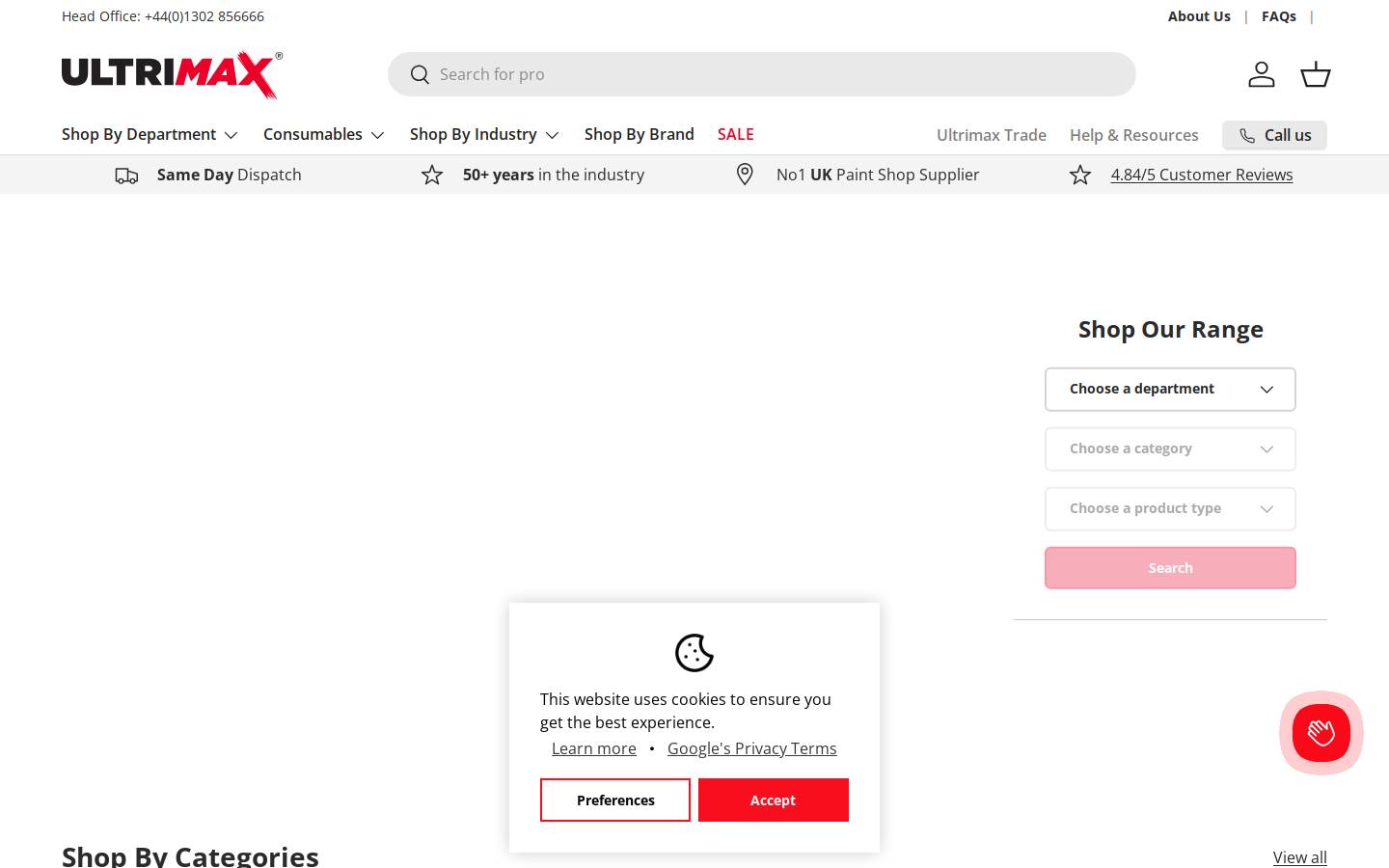1389x868 pixels.
Task: Open the shopping basket icon
Action: click(x=1316, y=74)
